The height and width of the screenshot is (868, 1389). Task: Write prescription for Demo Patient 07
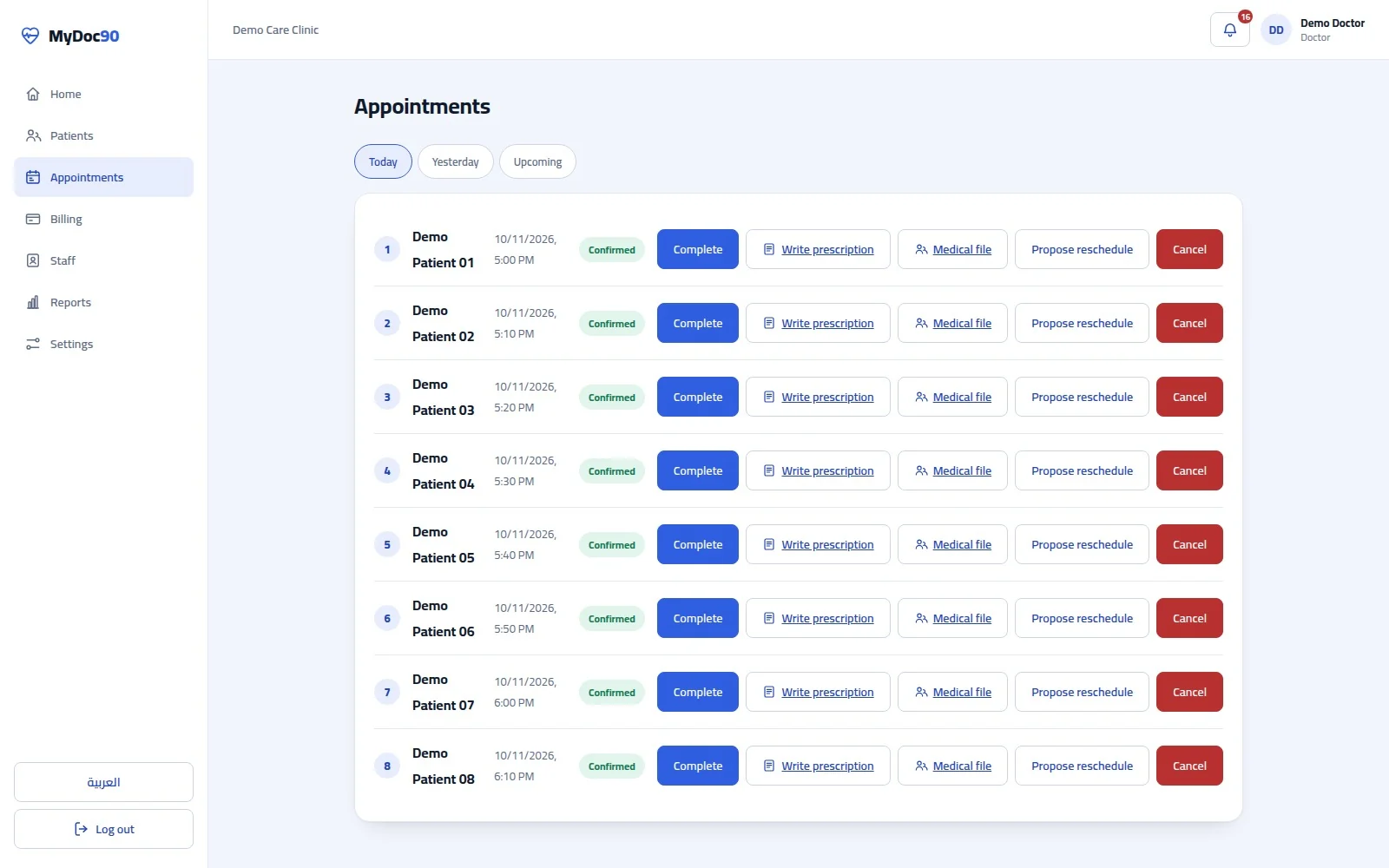(818, 692)
